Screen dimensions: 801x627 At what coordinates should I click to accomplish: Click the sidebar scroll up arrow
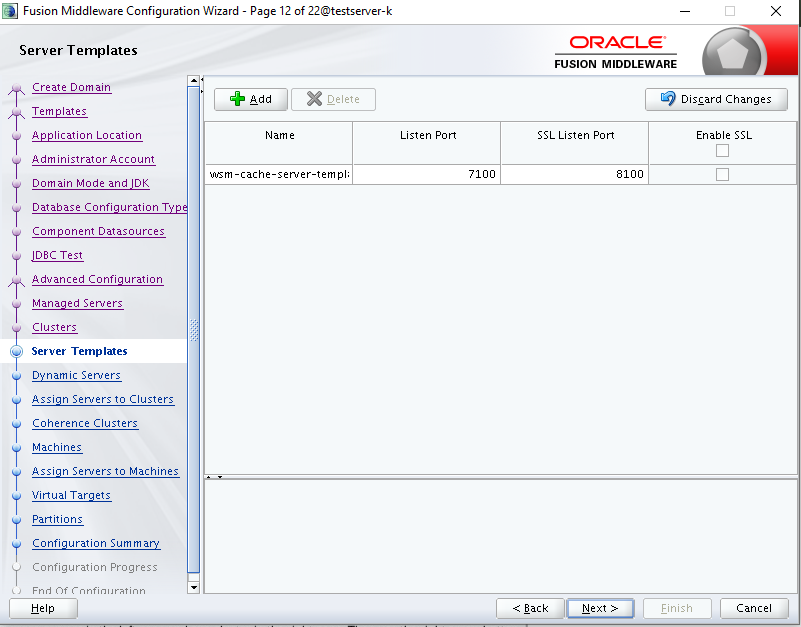point(194,81)
